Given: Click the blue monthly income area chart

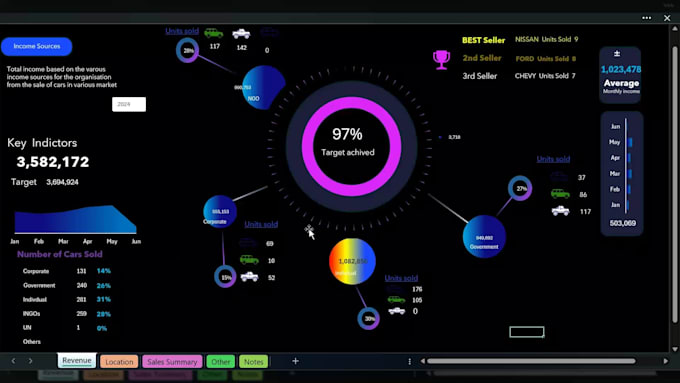Looking at the screenshot, I should pyautogui.click(x=75, y=219).
